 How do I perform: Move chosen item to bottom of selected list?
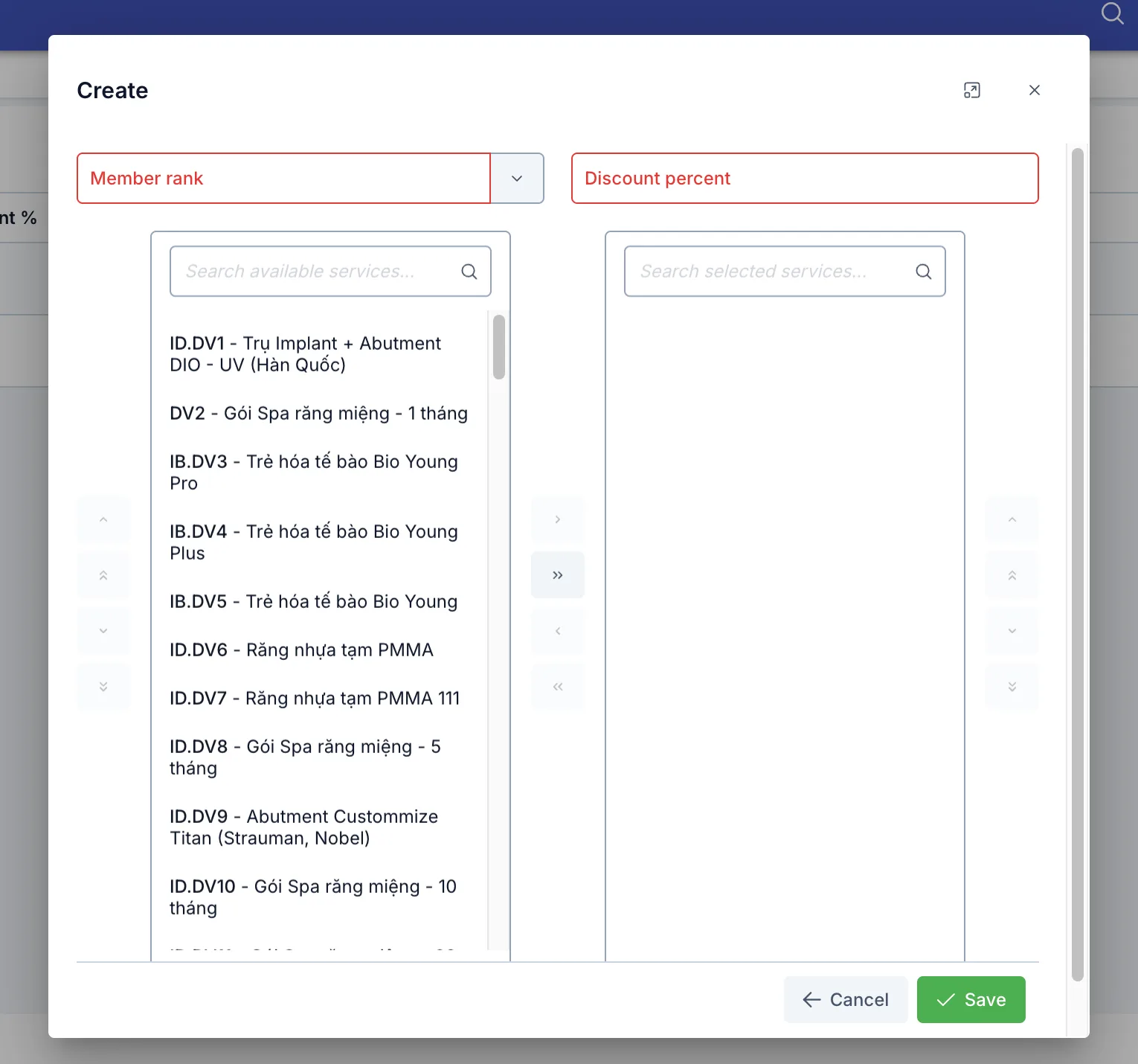pos(1012,687)
